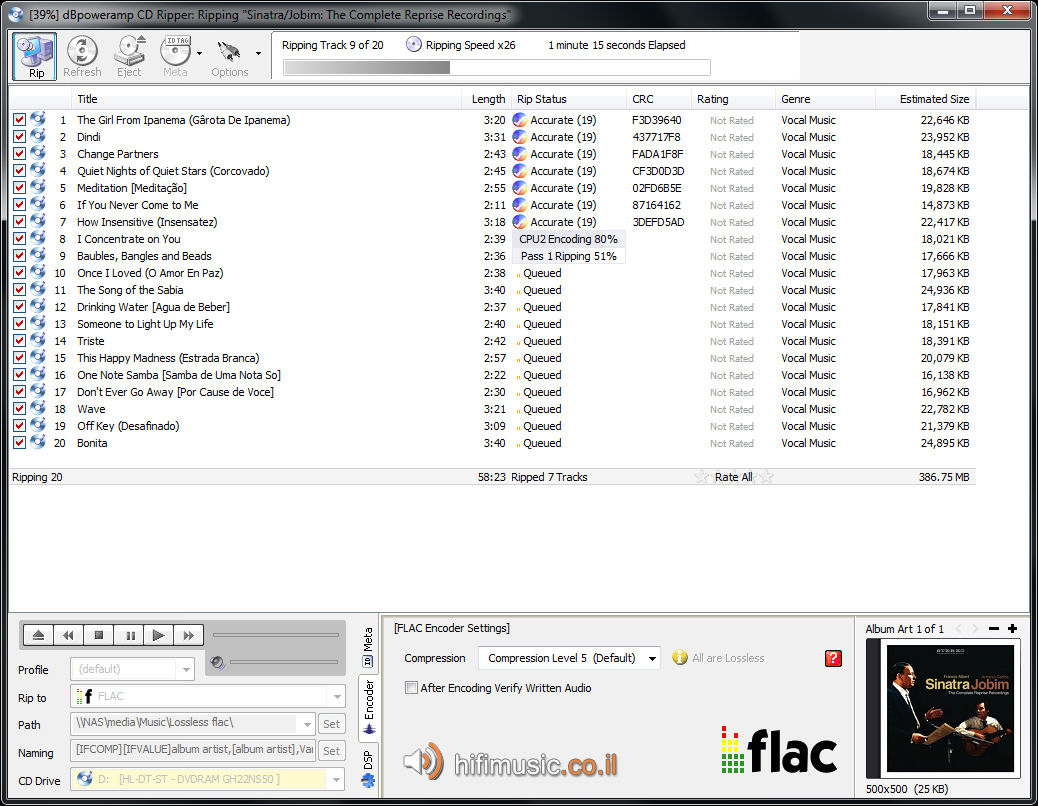Uncheck the Change Partners track checkbox
The height and width of the screenshot is (806, 1038).
pos(19,154)
